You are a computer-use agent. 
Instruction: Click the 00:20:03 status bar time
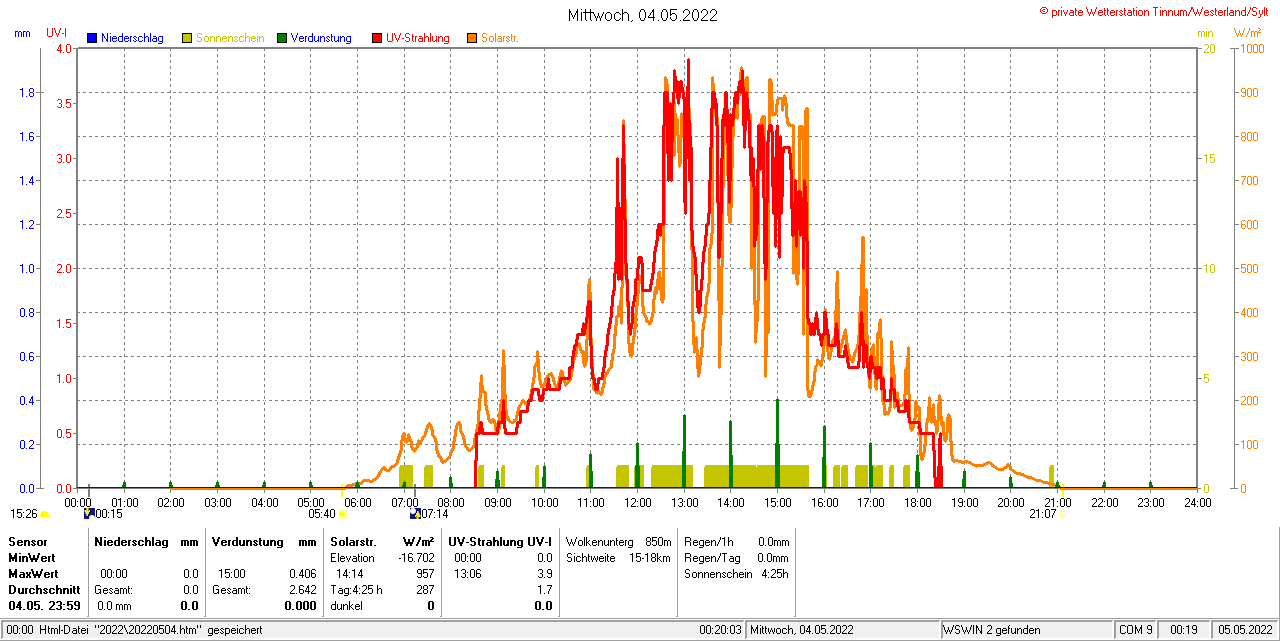point(720,630)
